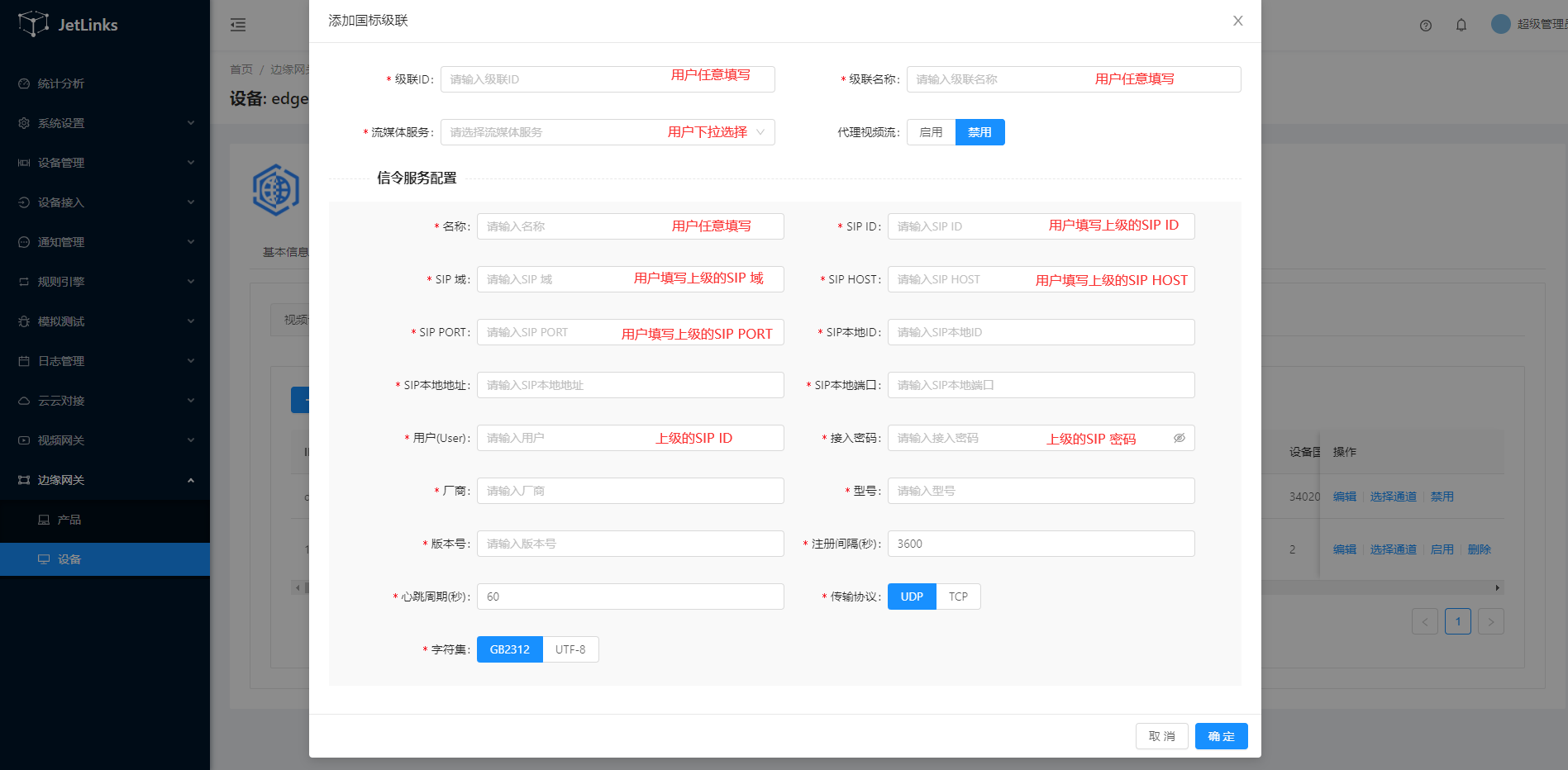This screenshot has height=770, width=1568.
Task: Open the help question mark icon
Action: tap(1425, 26)
